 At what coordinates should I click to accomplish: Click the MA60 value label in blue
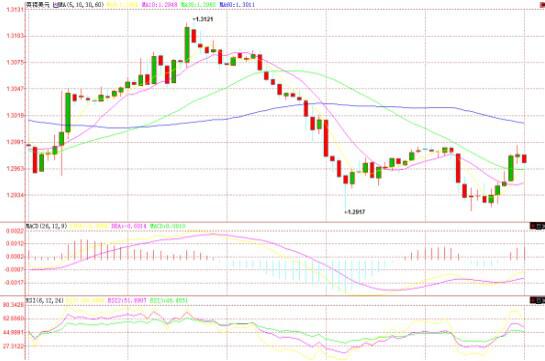pos(237,5)
